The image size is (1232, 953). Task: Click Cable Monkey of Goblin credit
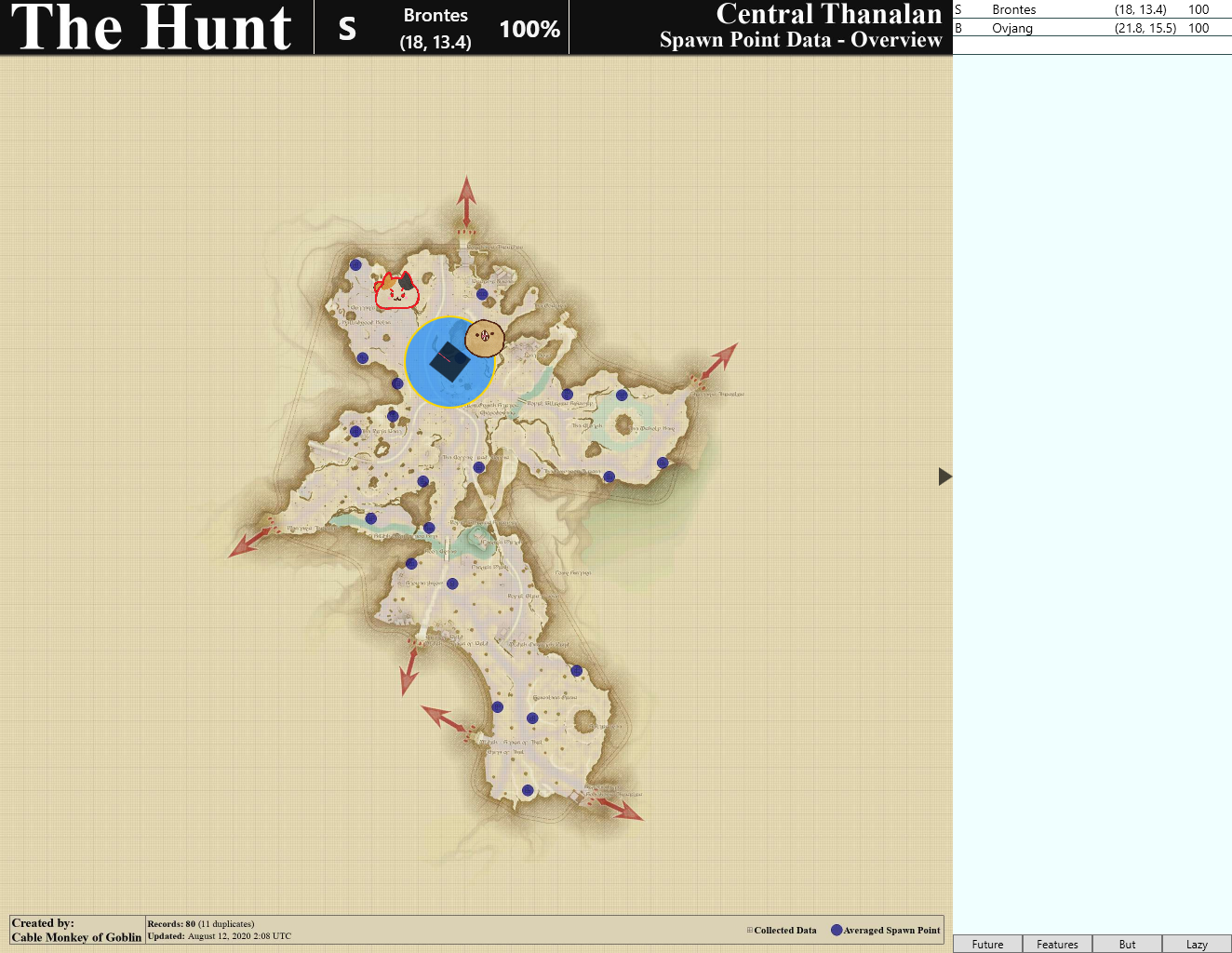point(76,937)
